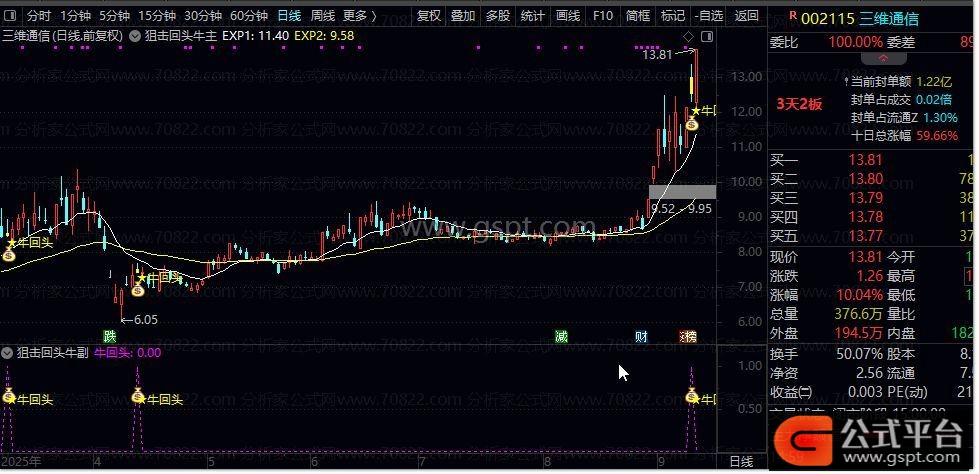Click the diamond marker icon above chart
Image resolution: width=979 pixels, height=474 pixels.
coord(688,36)
